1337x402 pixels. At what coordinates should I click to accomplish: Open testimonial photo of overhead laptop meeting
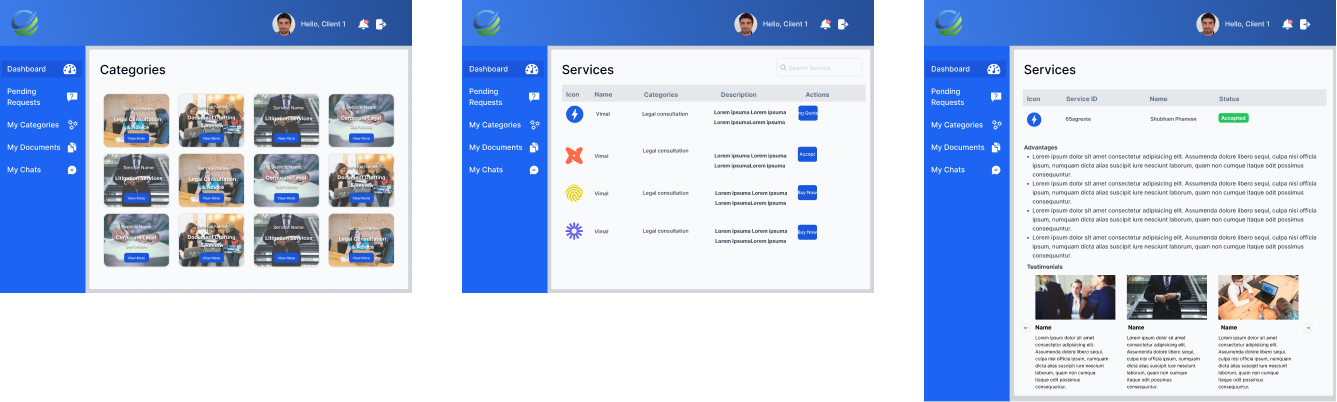1258,297
